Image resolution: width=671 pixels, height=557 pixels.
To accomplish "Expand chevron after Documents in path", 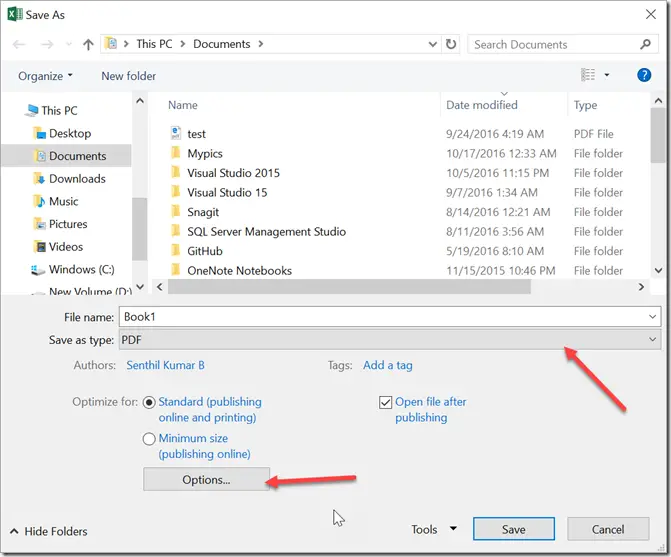I will pyautogui.click(x=261, y=44).
